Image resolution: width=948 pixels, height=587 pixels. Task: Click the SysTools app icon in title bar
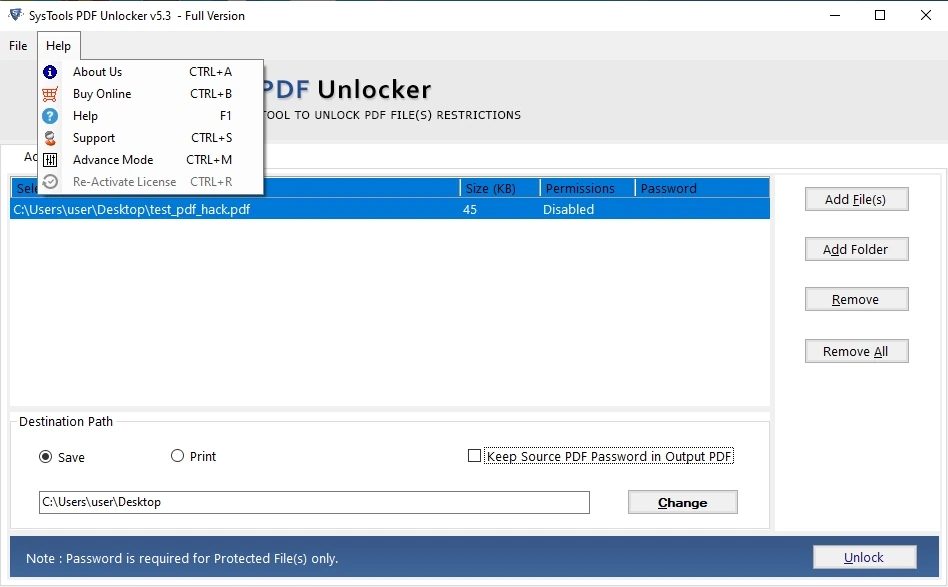(15, 15)
